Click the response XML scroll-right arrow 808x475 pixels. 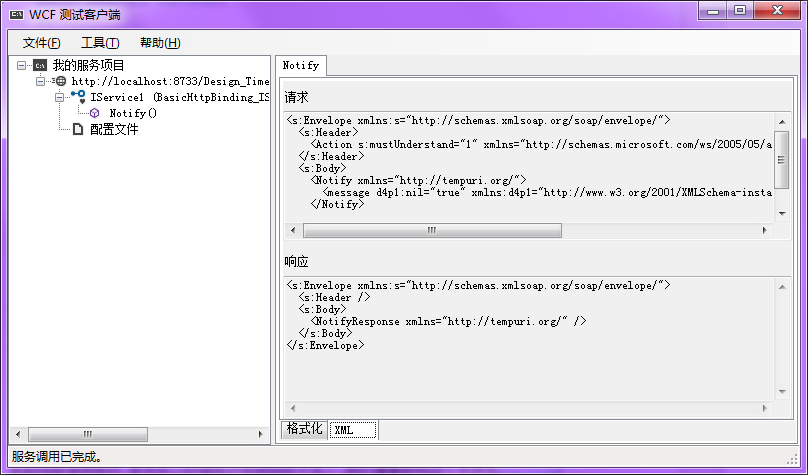[x=765, y=408]
